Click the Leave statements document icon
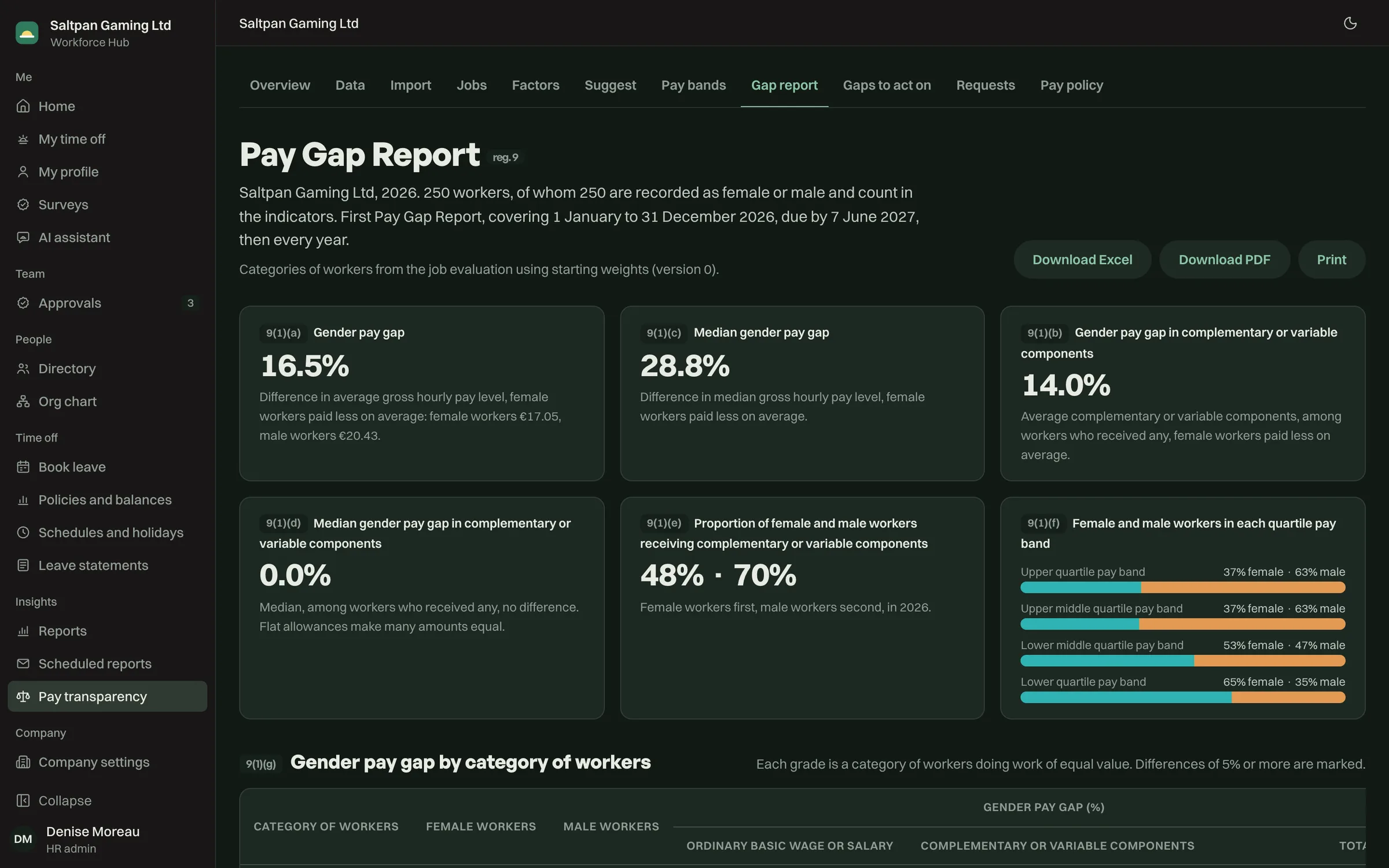The height and width of the screenshot is (868, 1389). coord(23,565)
